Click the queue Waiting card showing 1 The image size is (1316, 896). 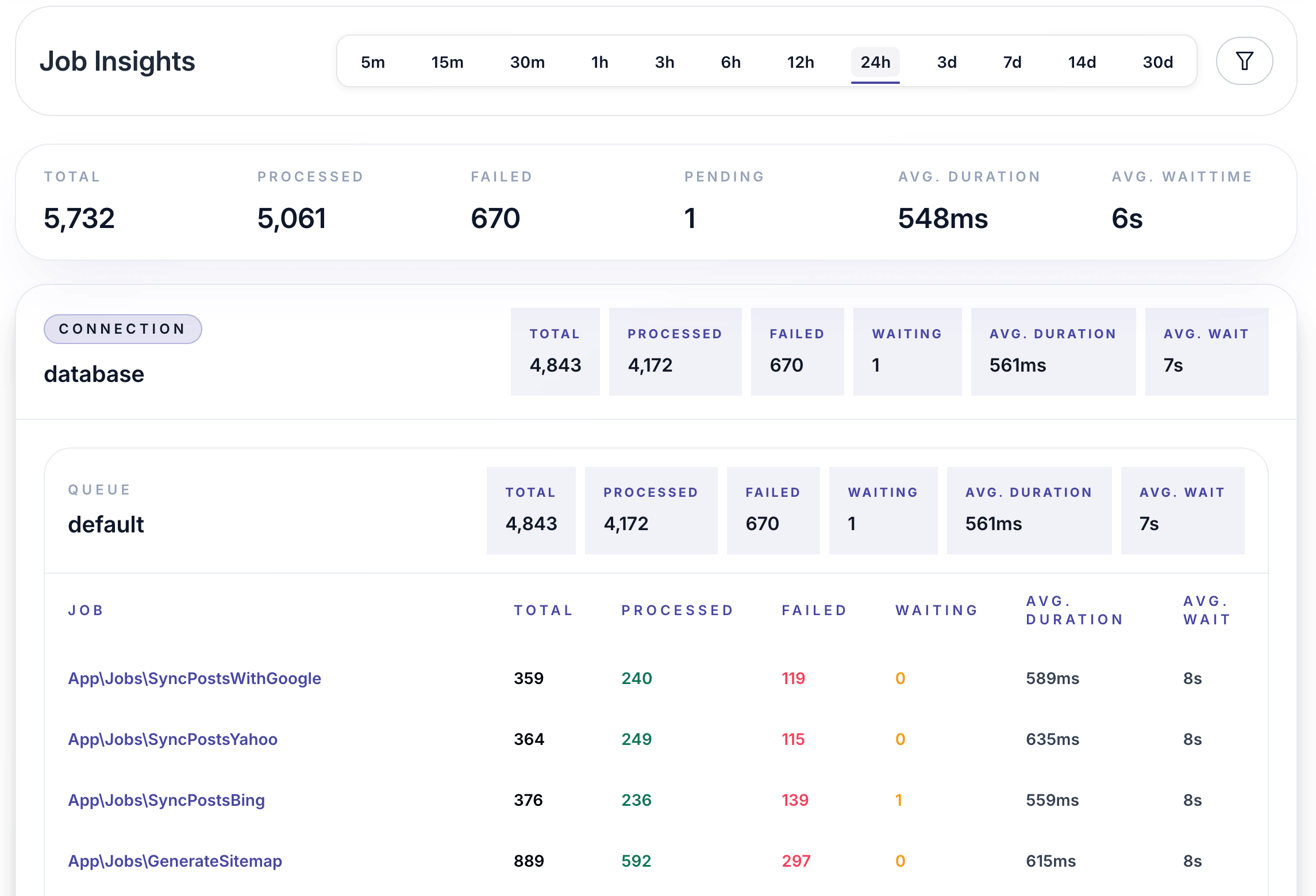point(883,511)
